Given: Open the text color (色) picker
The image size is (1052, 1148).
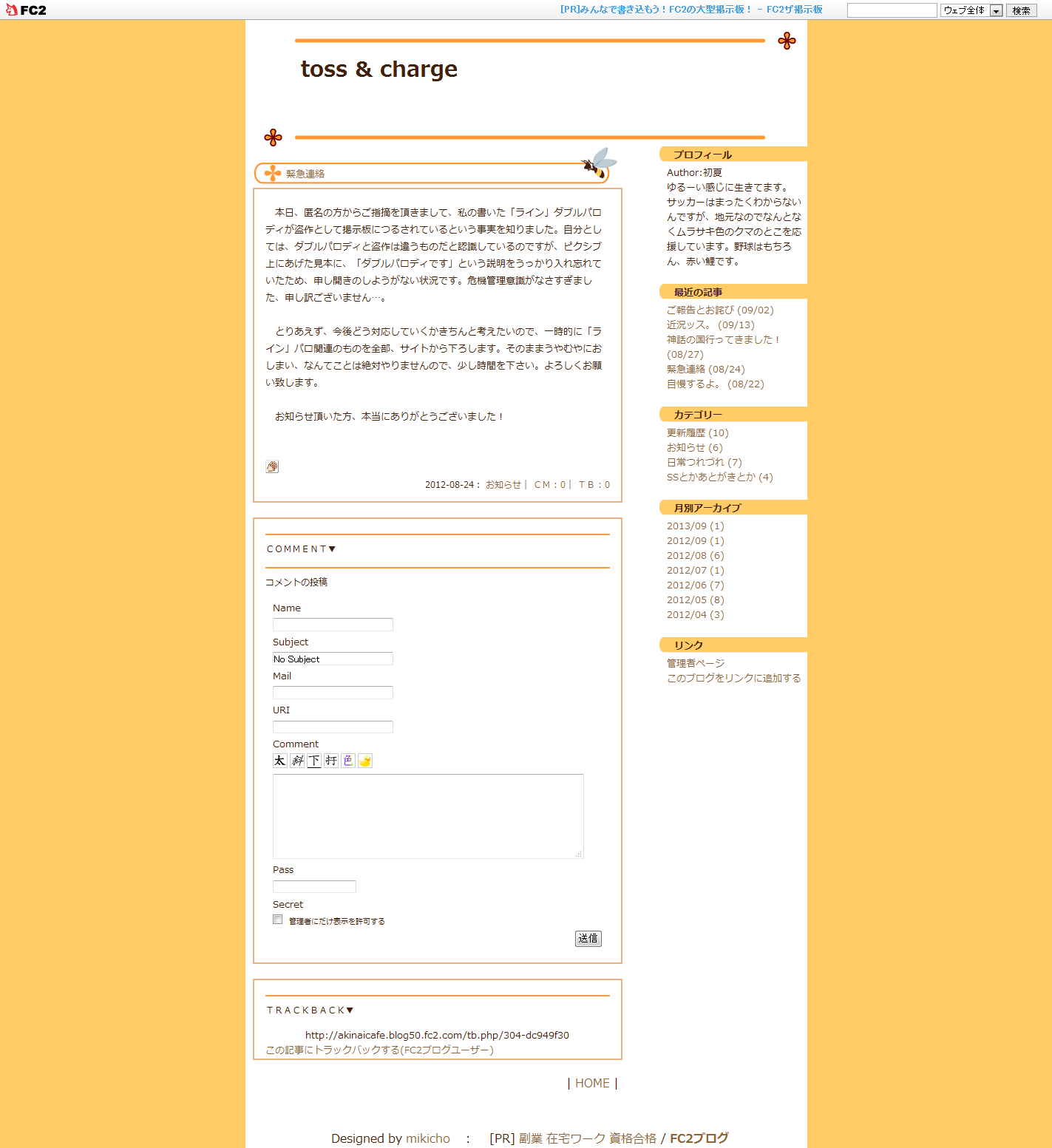Looking at the screenshot, I should coord(348,761).
